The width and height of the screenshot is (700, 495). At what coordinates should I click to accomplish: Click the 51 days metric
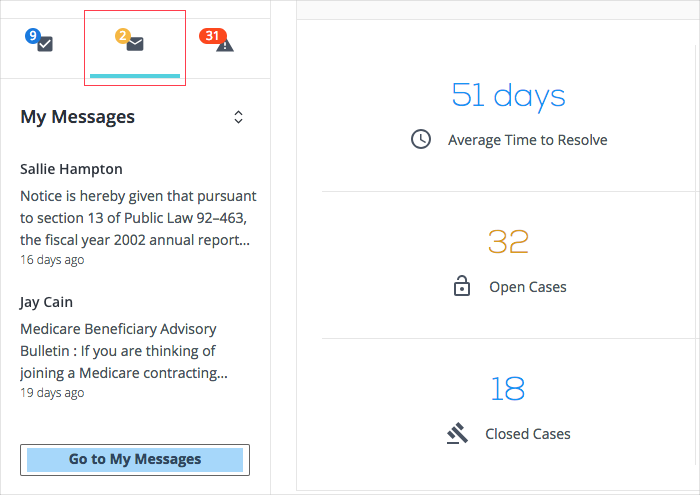coord(508,96)
